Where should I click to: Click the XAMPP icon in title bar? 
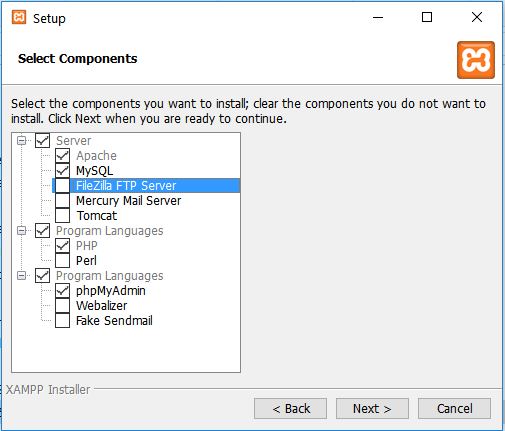click(x=19, y=17)
